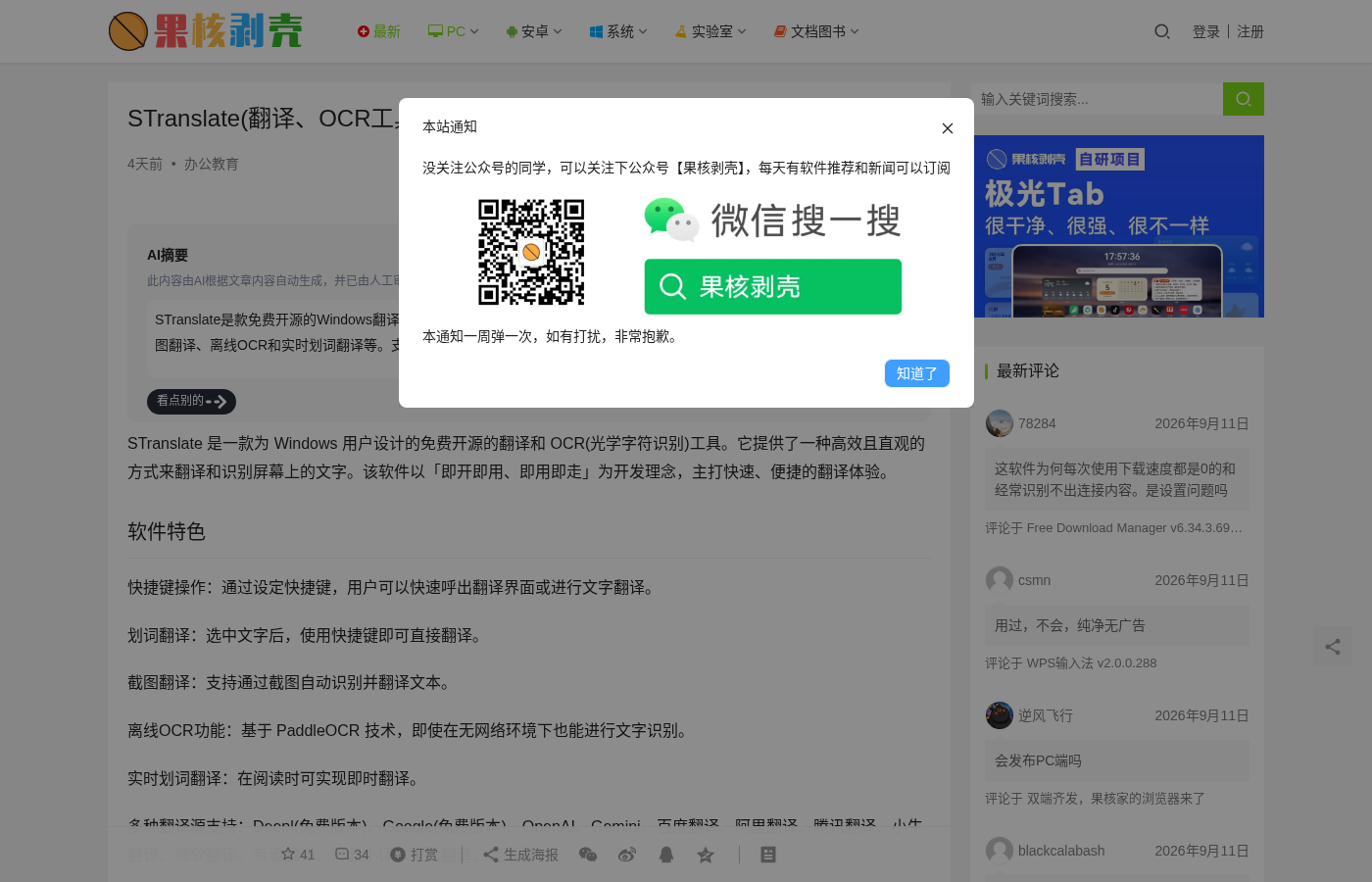Viewport: 1372px width, 882px height.
Task: Expand the PC dropdown menu
Action: [454, 31]
